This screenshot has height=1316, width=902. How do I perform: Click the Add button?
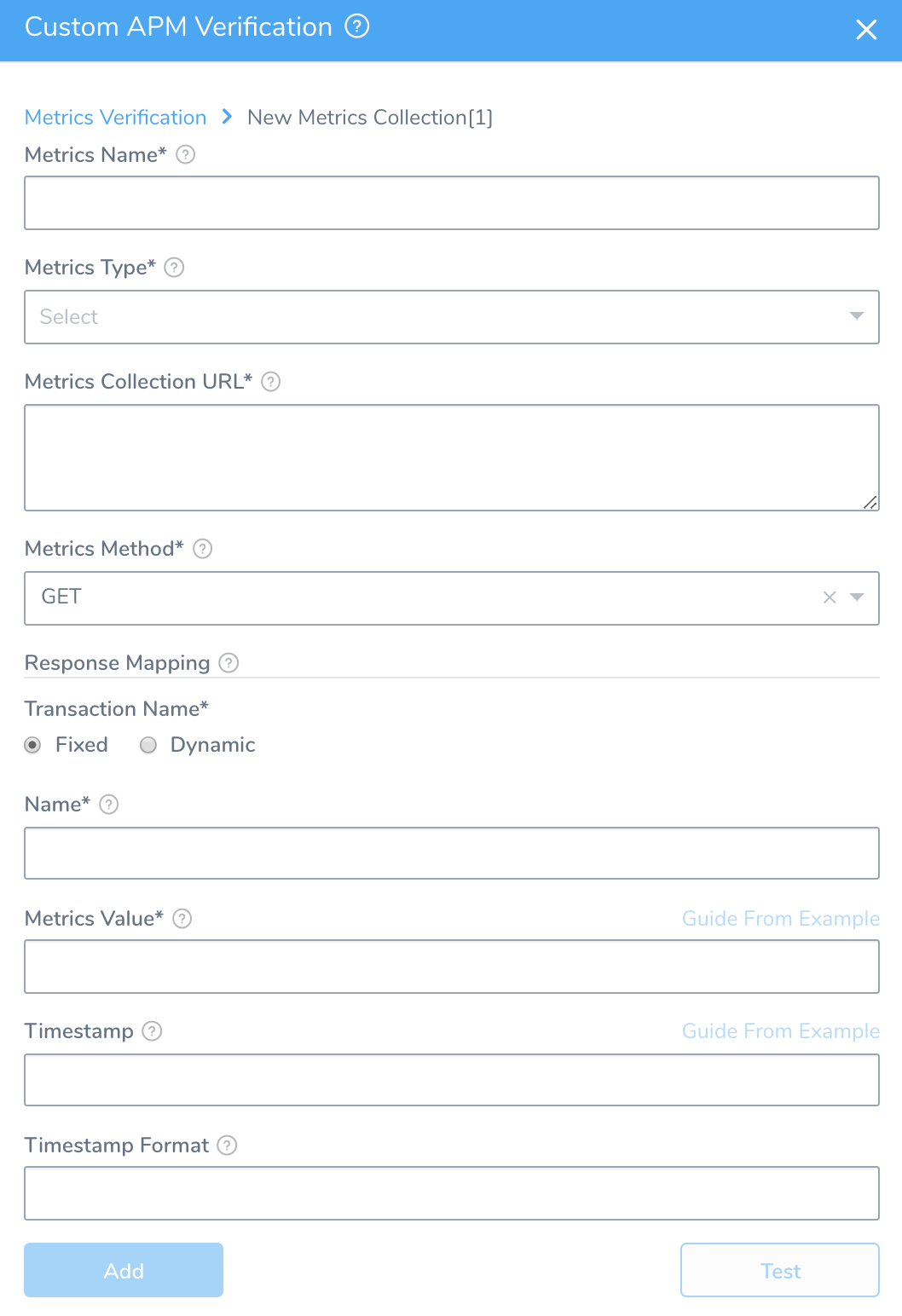tap(124, 1270)
